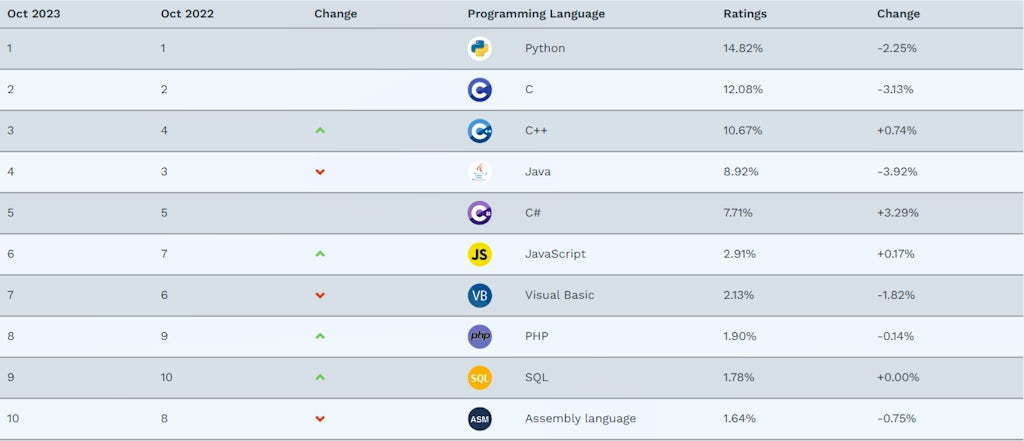Select the orange SQL icon
Viewport: 1024px width, 441px height.
[479, 378]
